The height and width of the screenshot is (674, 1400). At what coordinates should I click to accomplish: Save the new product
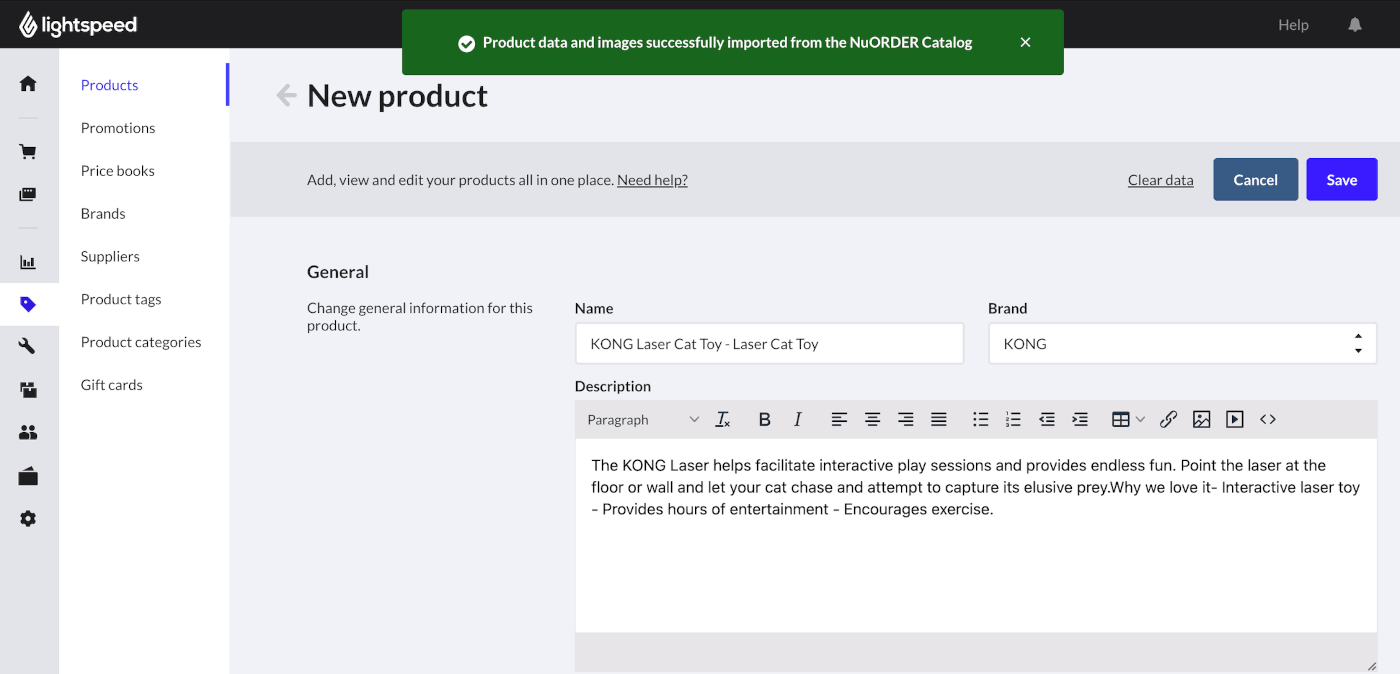(1341, 180)
